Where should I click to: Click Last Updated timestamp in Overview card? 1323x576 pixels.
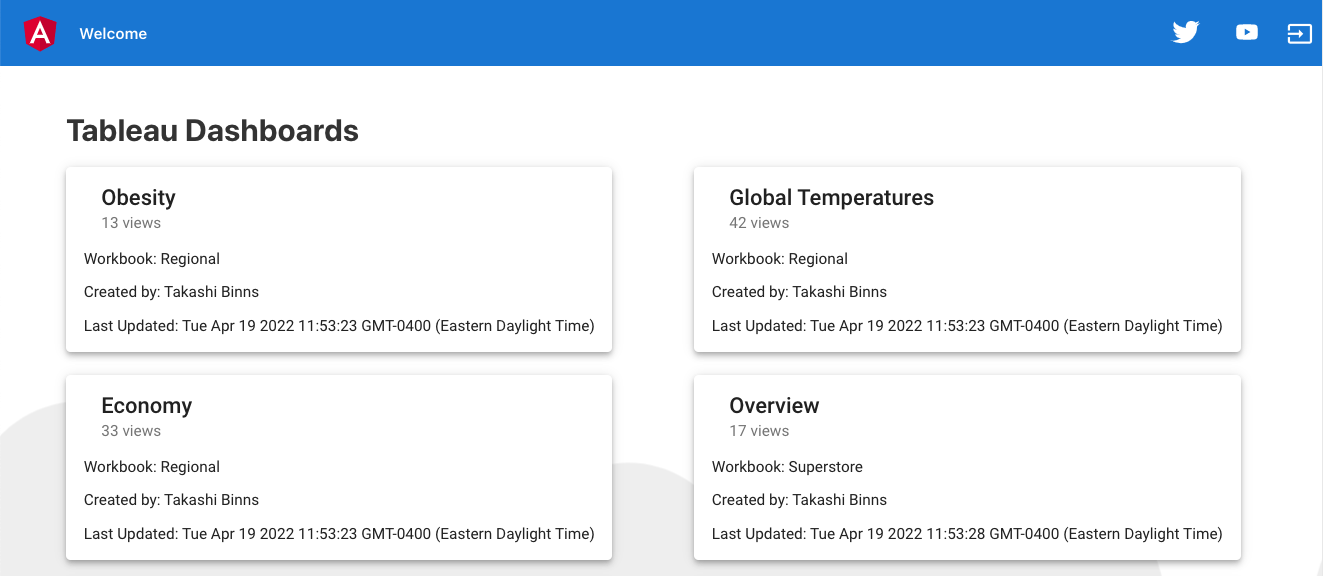(x=966, y=534)
